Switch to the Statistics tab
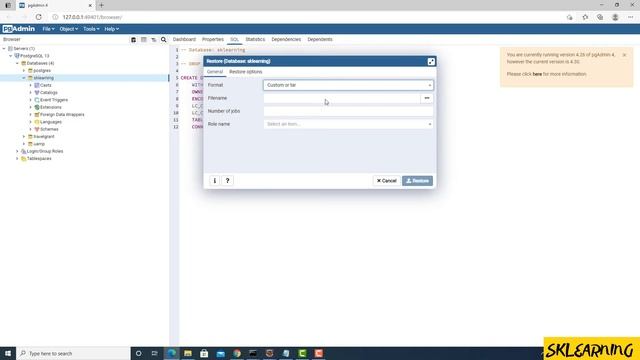 point(255,40)
